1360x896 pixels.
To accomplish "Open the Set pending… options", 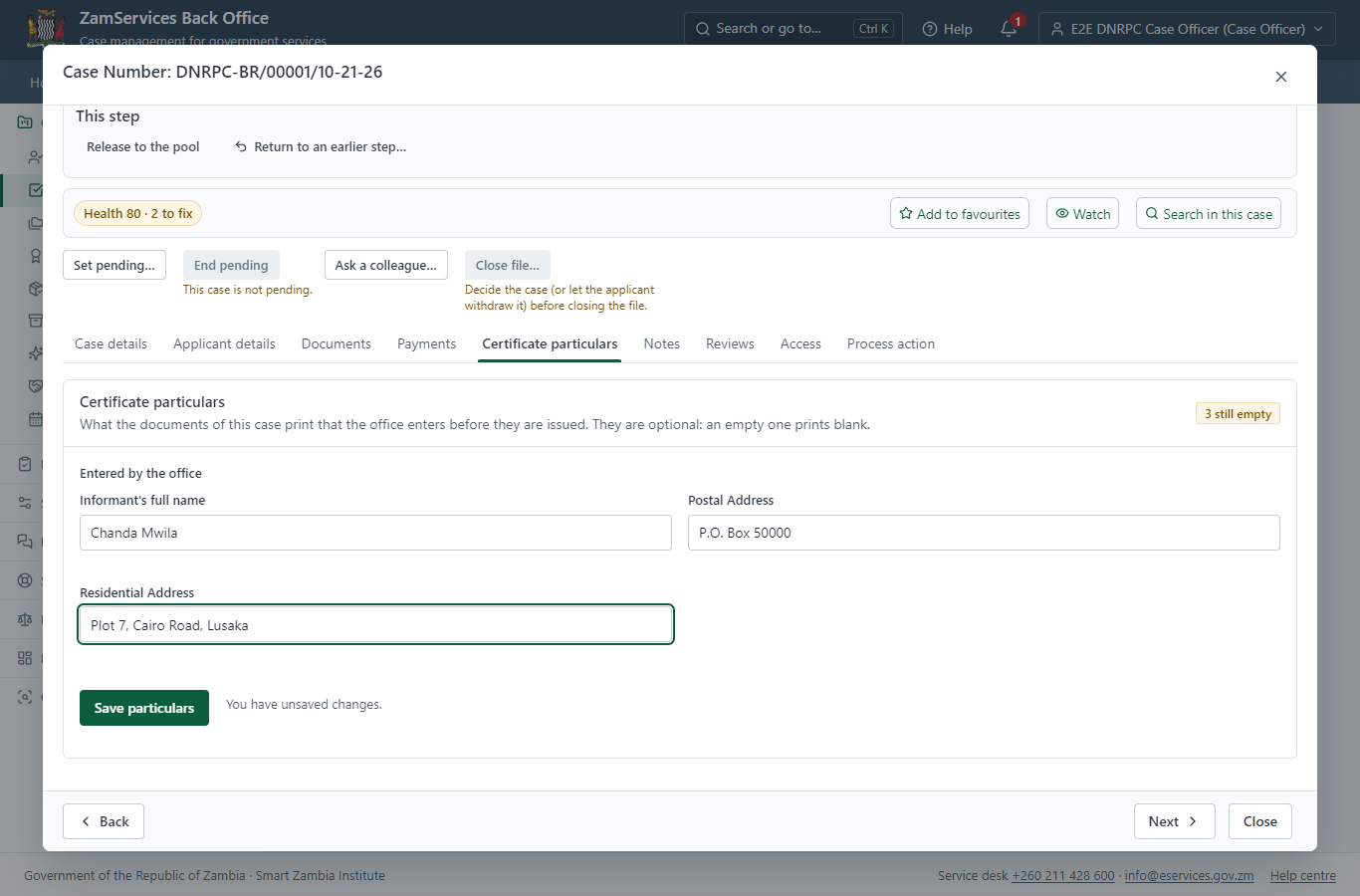I will coord(114,265).
